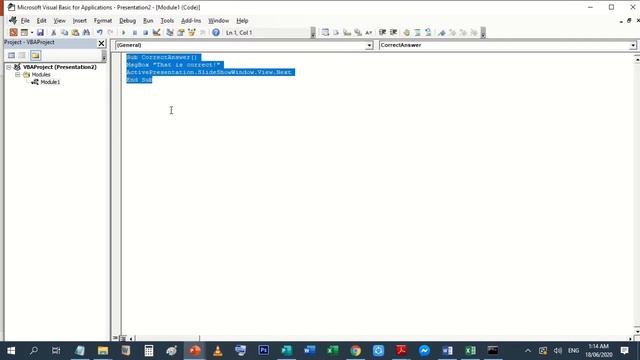Collapse the Modules folder node

click(x=17, y=75)
